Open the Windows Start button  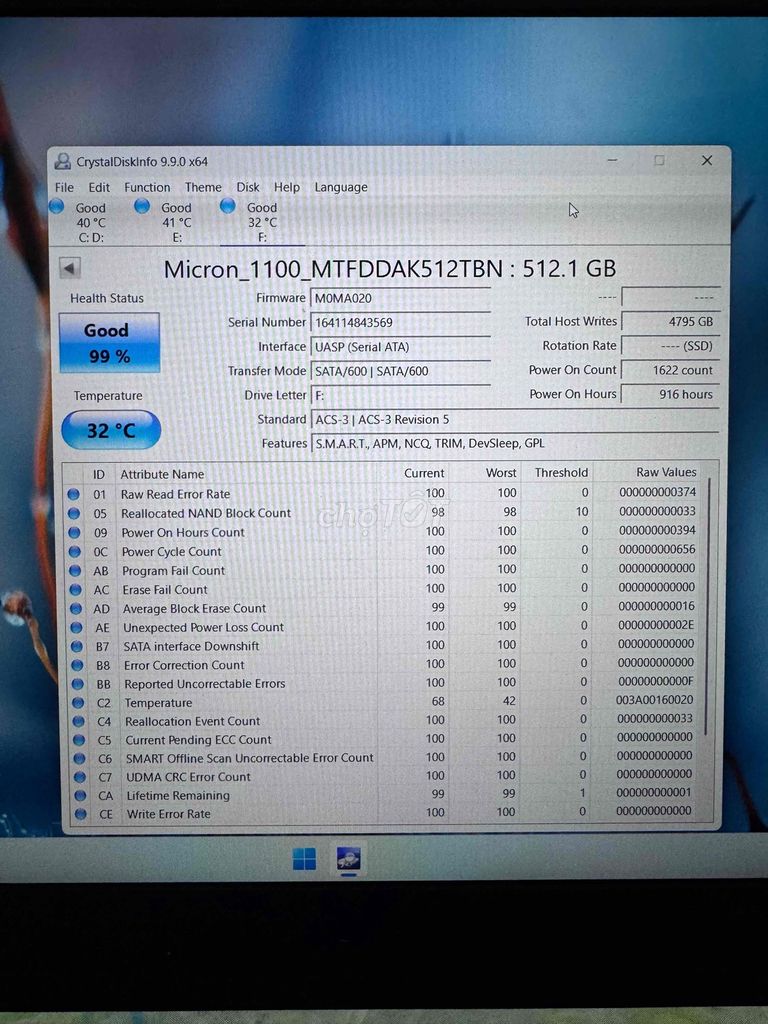[x=304, y=859]
